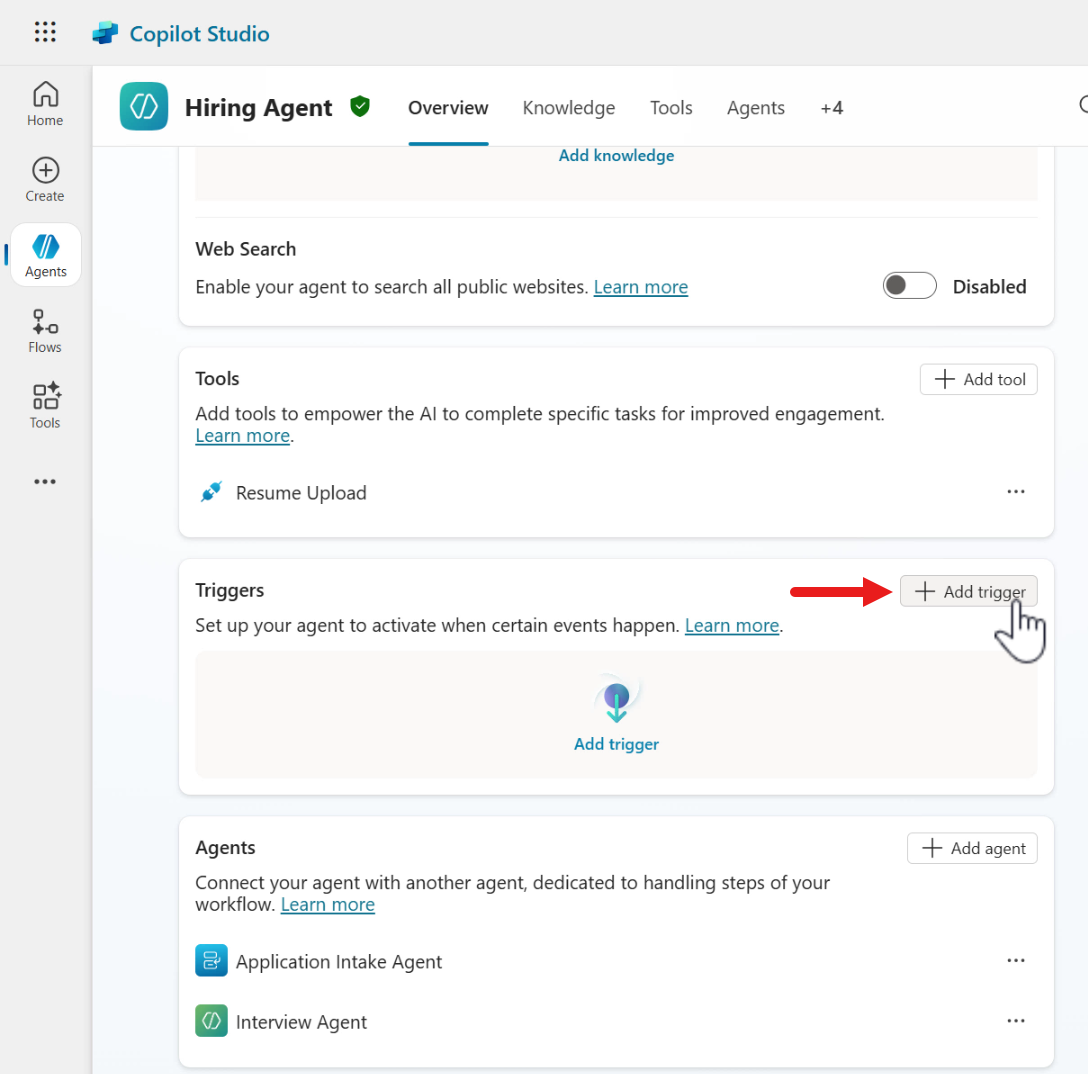This screenshot has height=1074, width=1088.
Task: Toggle the Web Search switch on
Action: [x=909, y=286]
